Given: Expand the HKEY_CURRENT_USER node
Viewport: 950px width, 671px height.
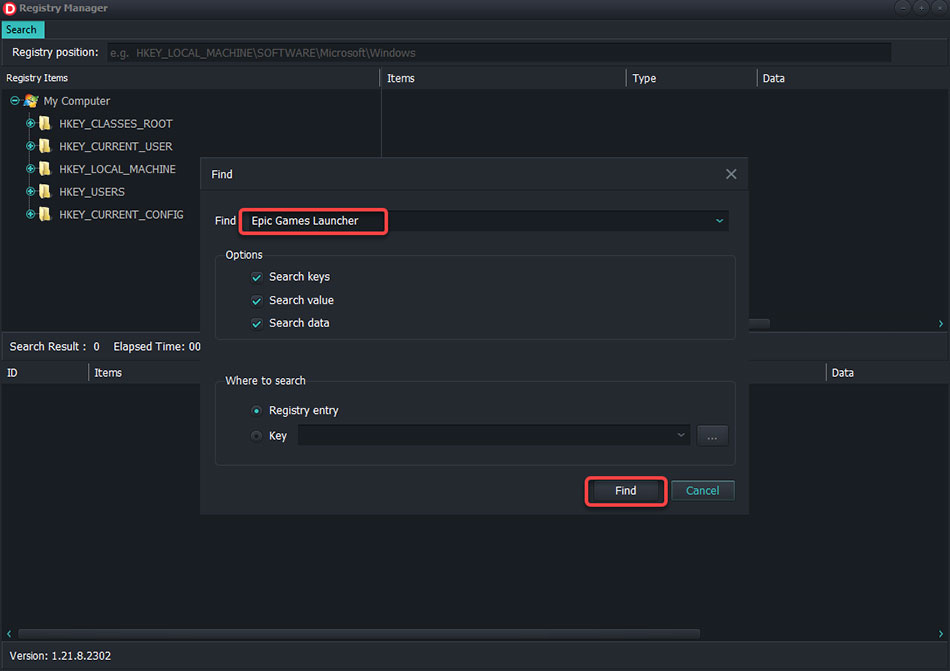Looking at the screenshot, I should 30,146.
